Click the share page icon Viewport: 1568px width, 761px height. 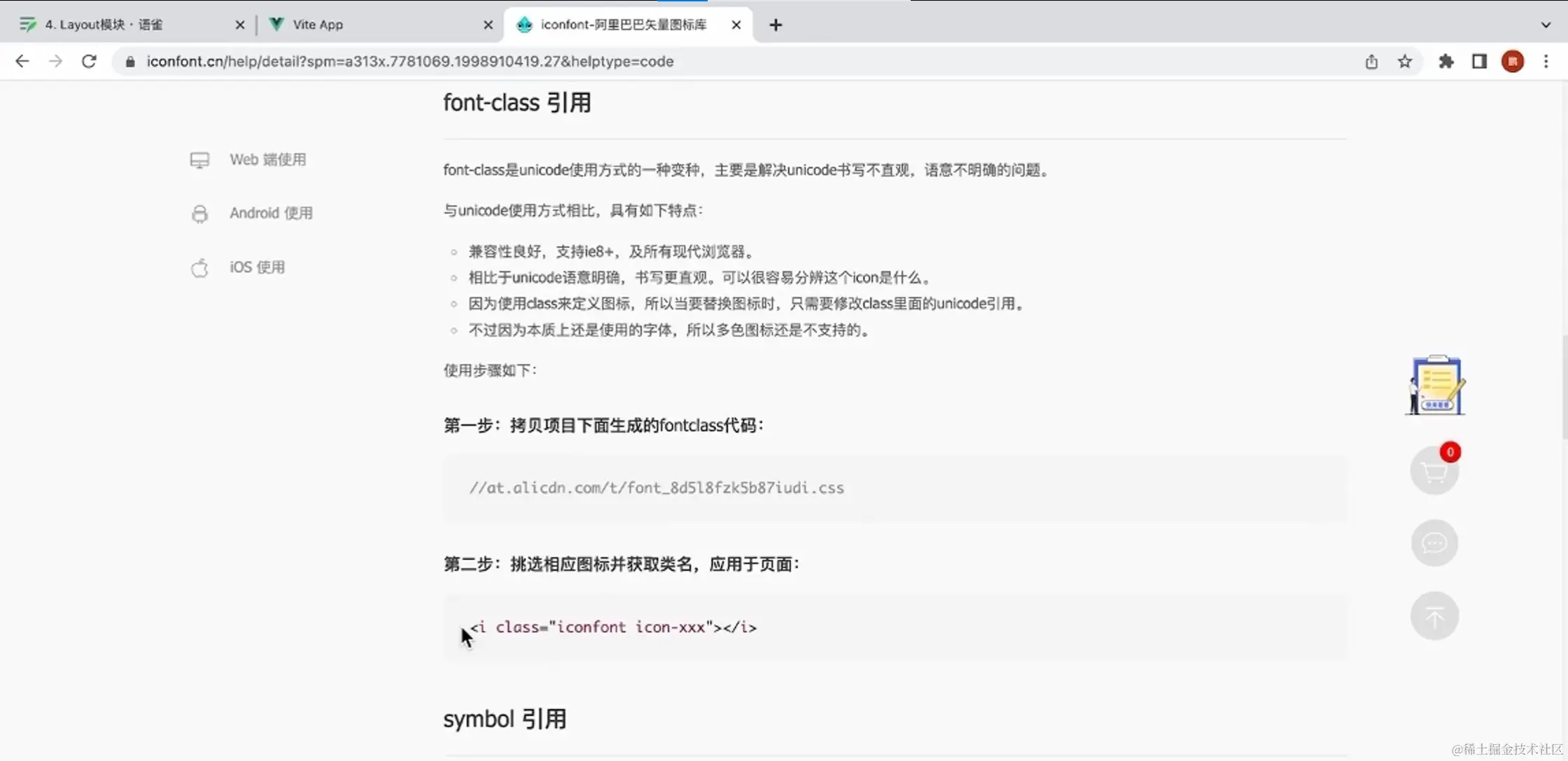click(1371, 62)
